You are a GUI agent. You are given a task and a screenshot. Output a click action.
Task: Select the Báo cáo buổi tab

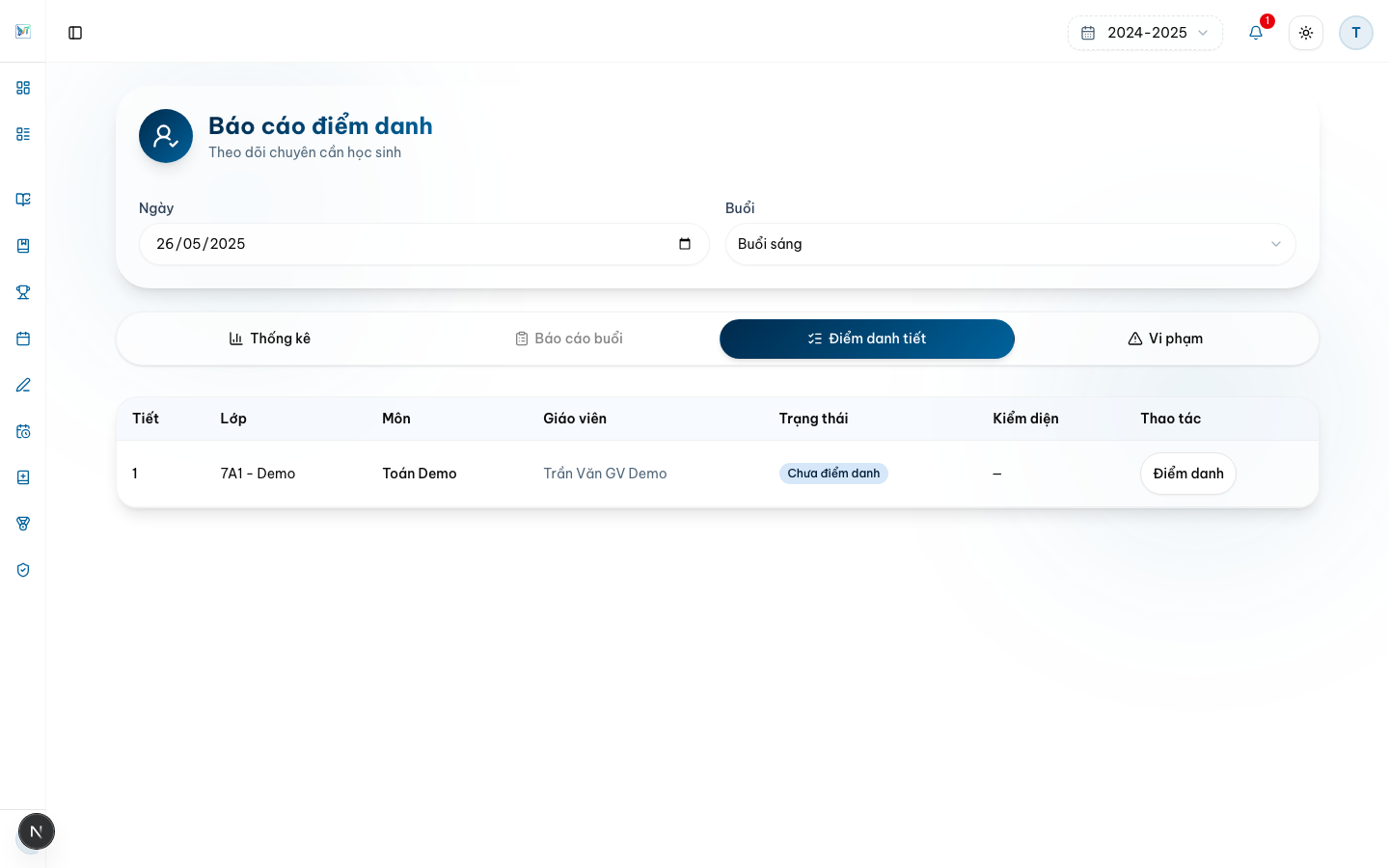click(569, 339)
